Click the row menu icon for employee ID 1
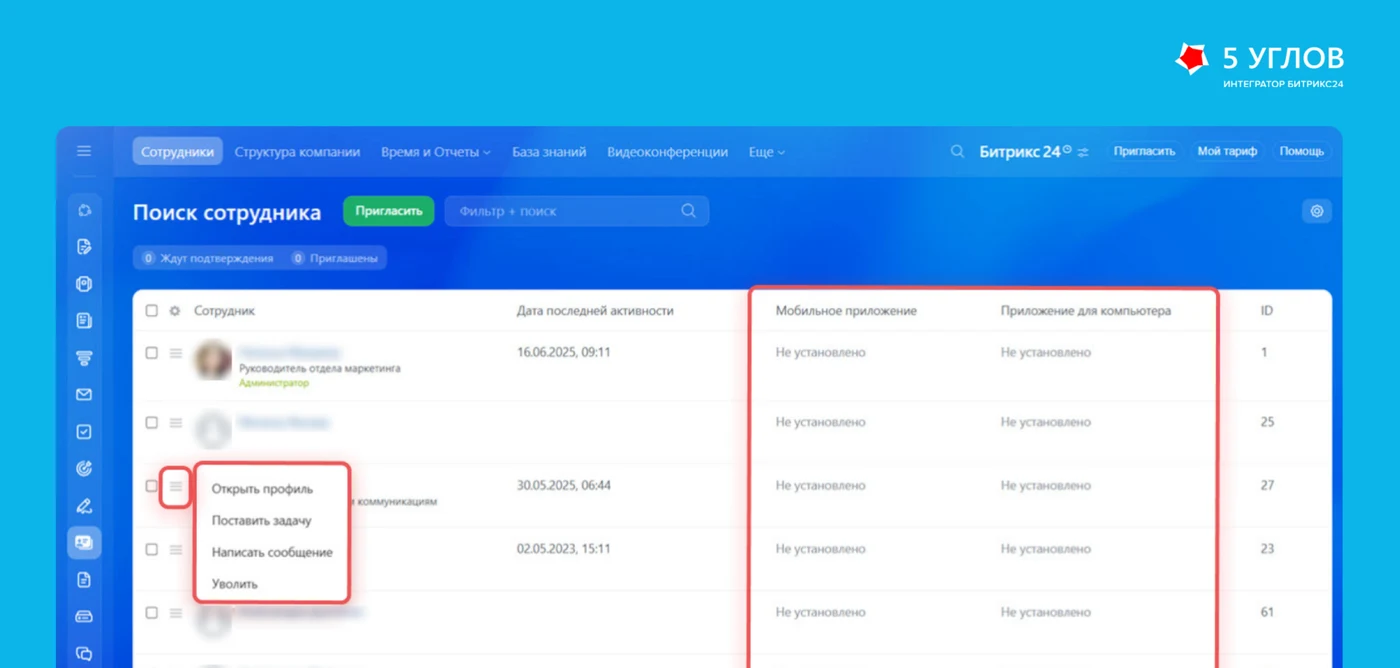The width and height of the screenshot is (1400, 668). (176, 353)
